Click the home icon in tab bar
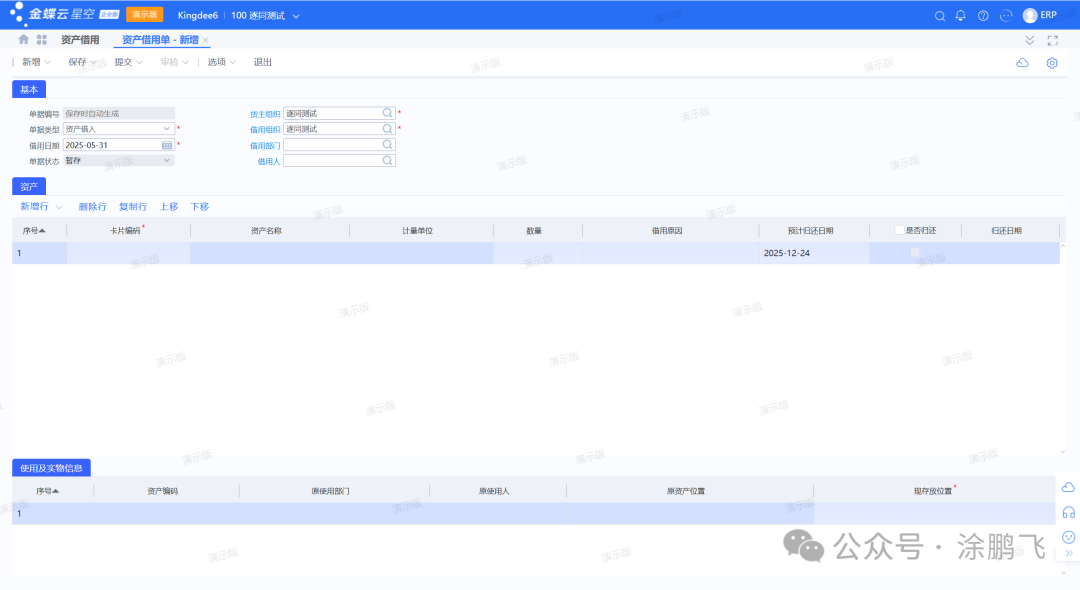This screenshot has height=590, width=1080. (x=24, y=40)
